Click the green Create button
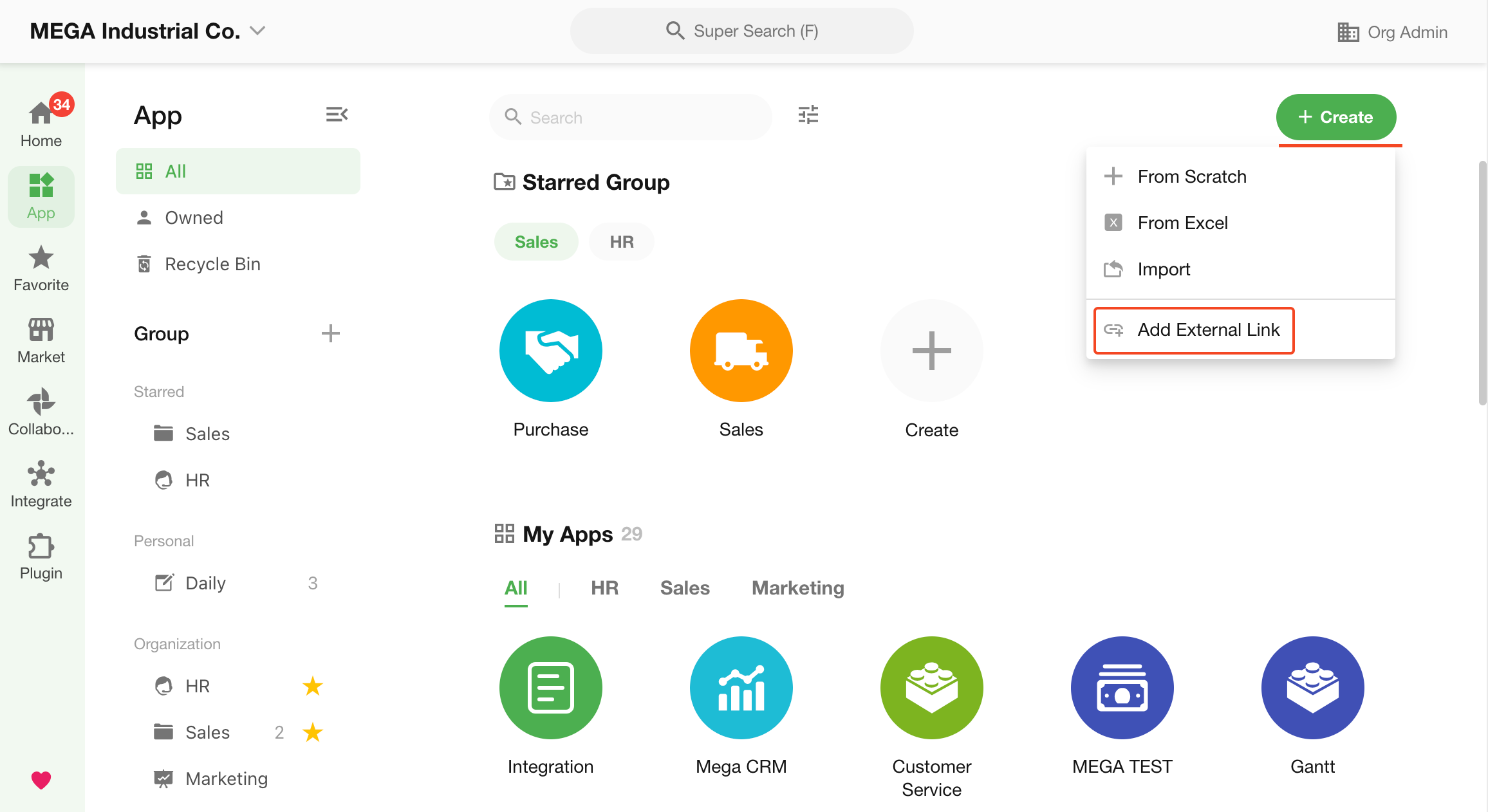Screen dimensions: 1488x812 tap(1335, 117)
